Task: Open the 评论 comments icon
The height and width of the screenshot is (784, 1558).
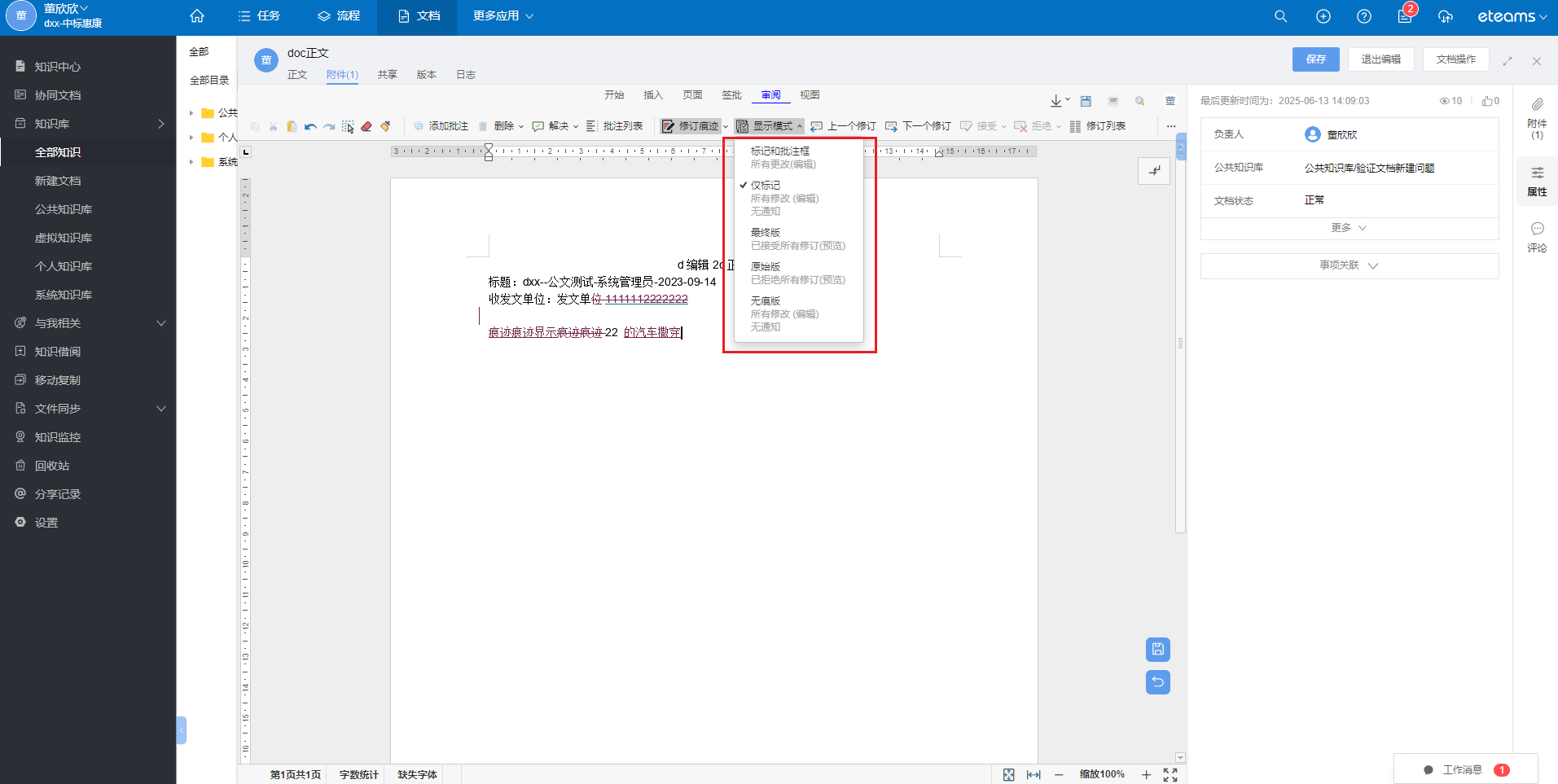Action: pos(1537,237)
